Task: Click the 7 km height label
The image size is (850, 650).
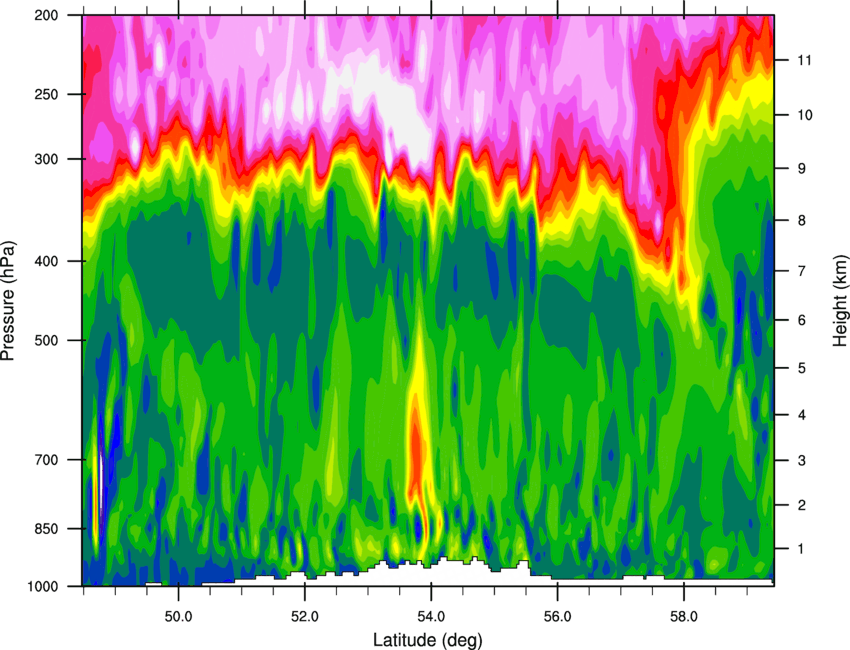Action: 802,271
